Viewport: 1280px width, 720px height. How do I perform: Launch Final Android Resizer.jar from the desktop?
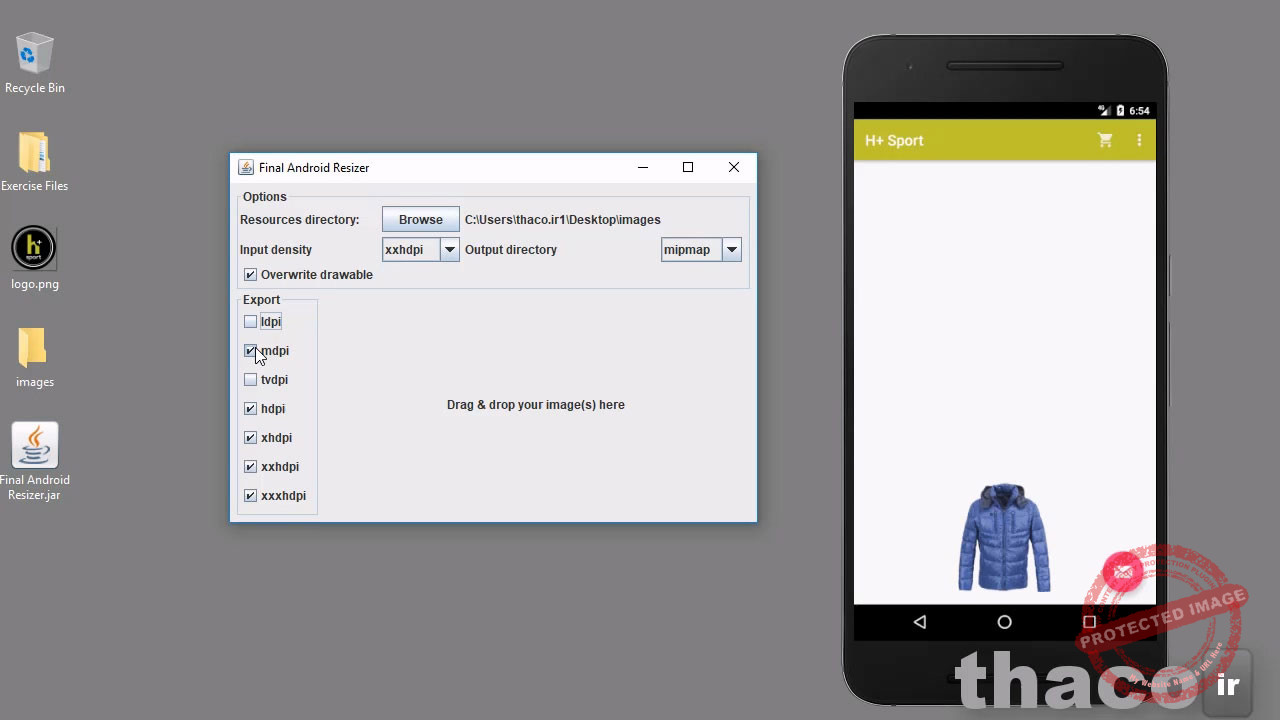click(34, 445)
